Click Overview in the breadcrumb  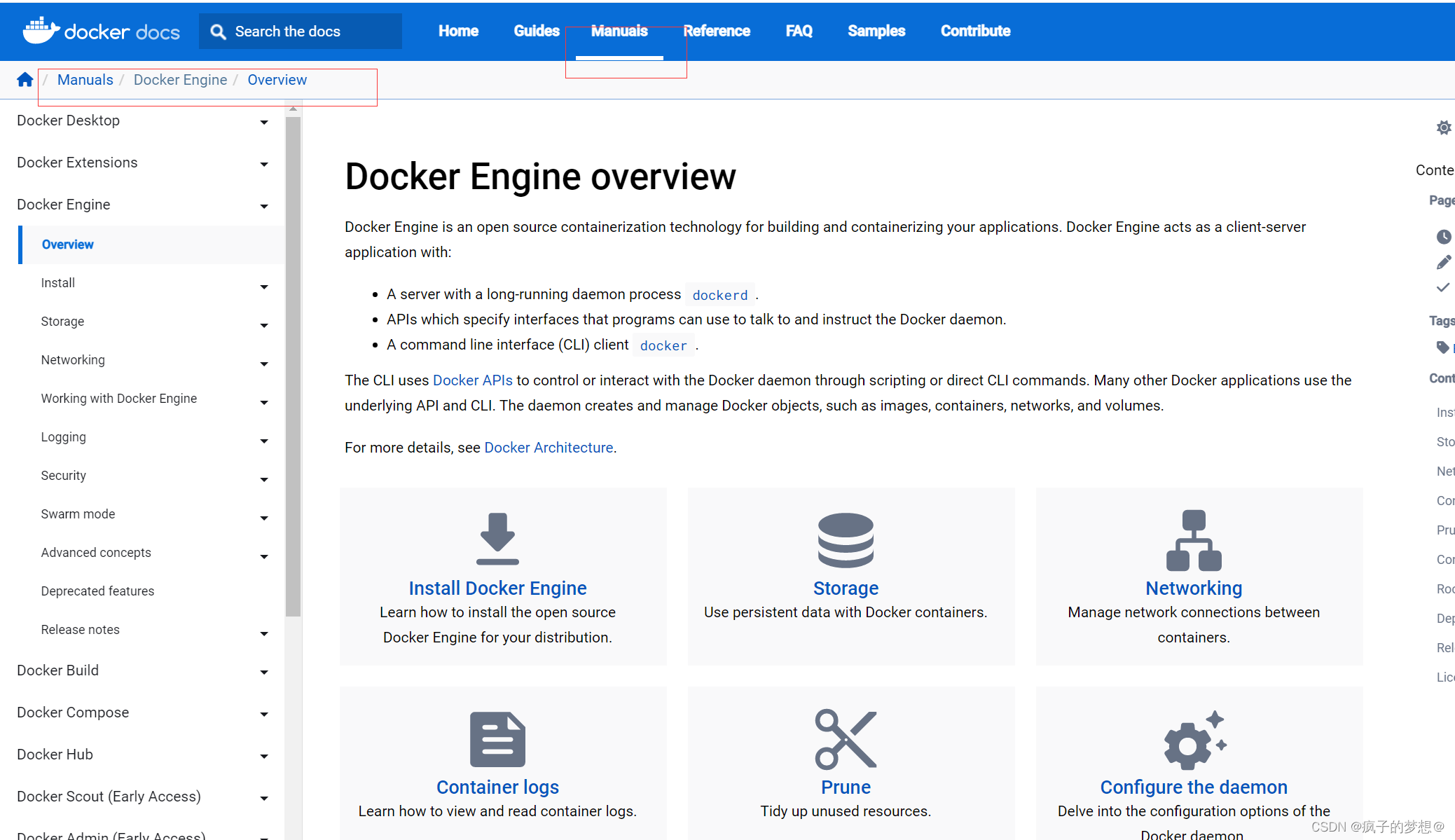coord(277,80)
